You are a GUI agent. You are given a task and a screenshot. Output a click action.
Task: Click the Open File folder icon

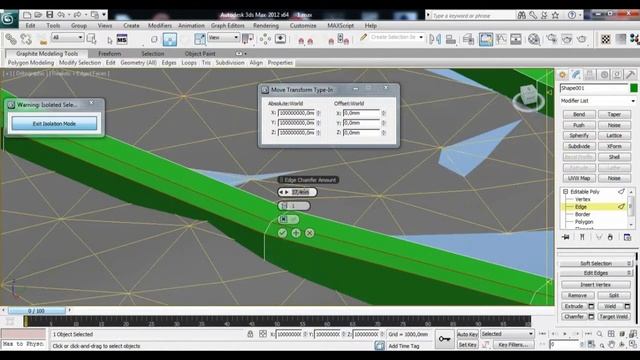point(38,15)
